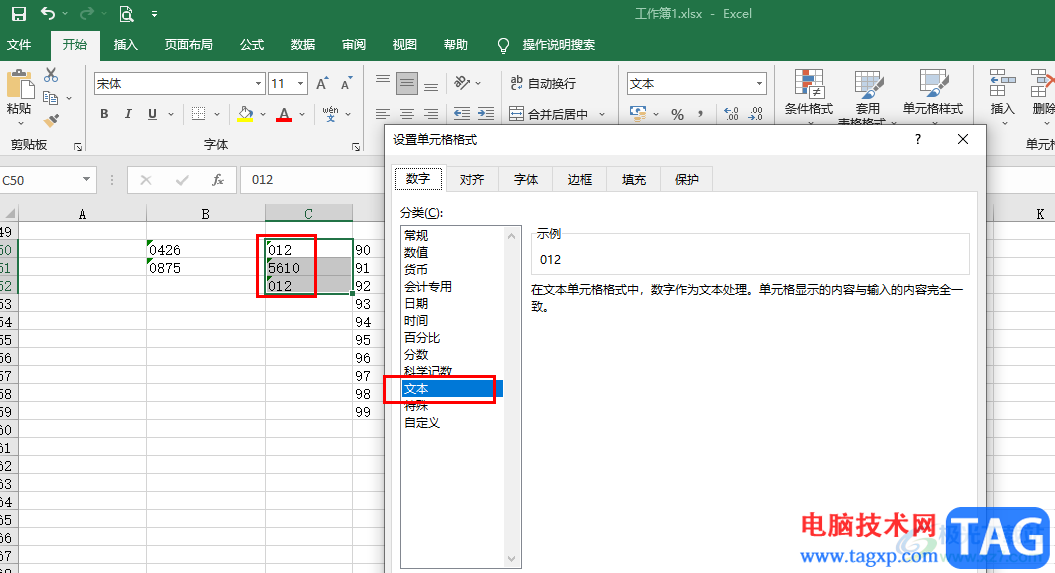Open the 边框 tab in format dialog
This screenshot has width=1055, height=573.
tap(579, 180)
